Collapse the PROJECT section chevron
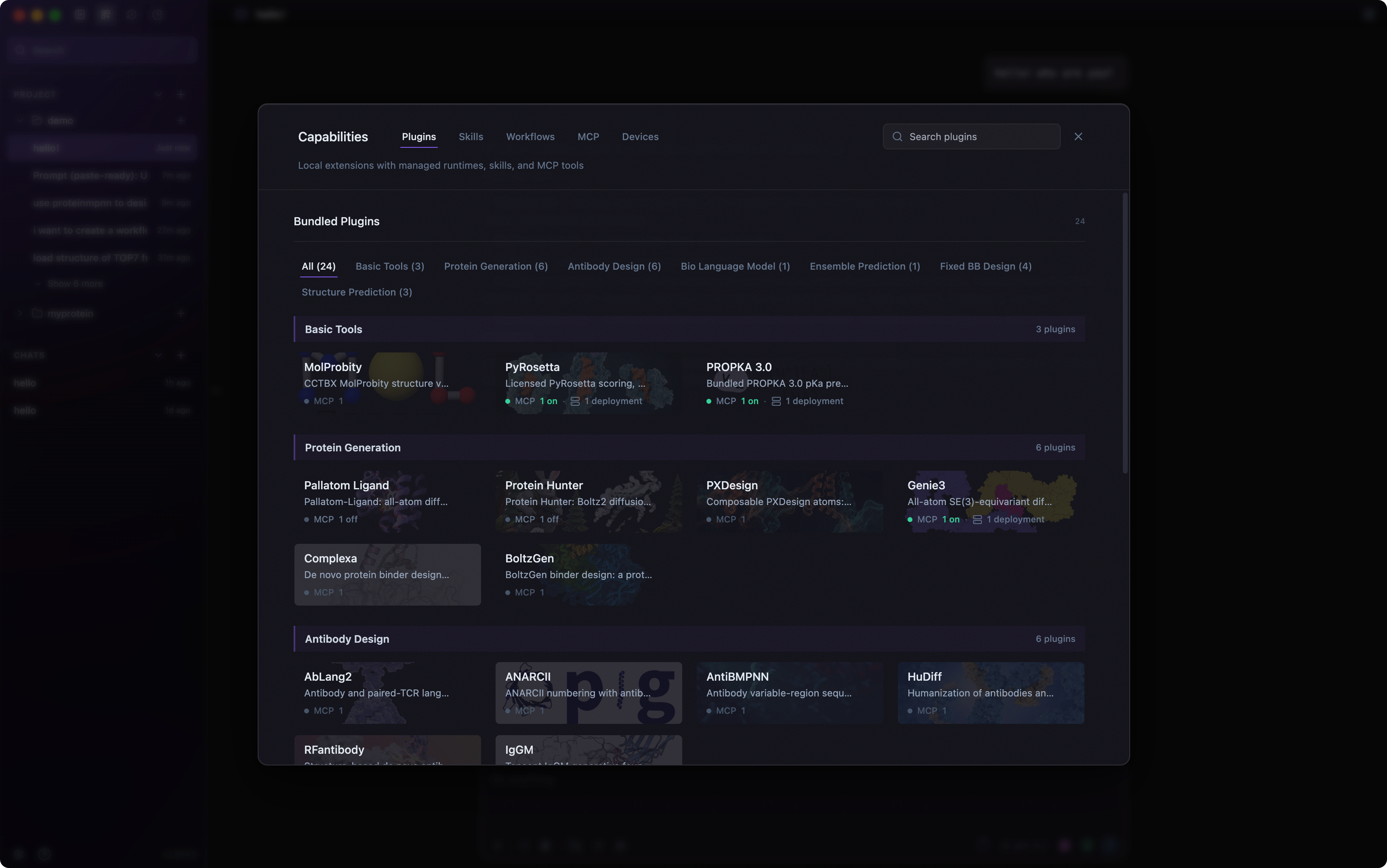1387x868 pixels. point(158,94)
